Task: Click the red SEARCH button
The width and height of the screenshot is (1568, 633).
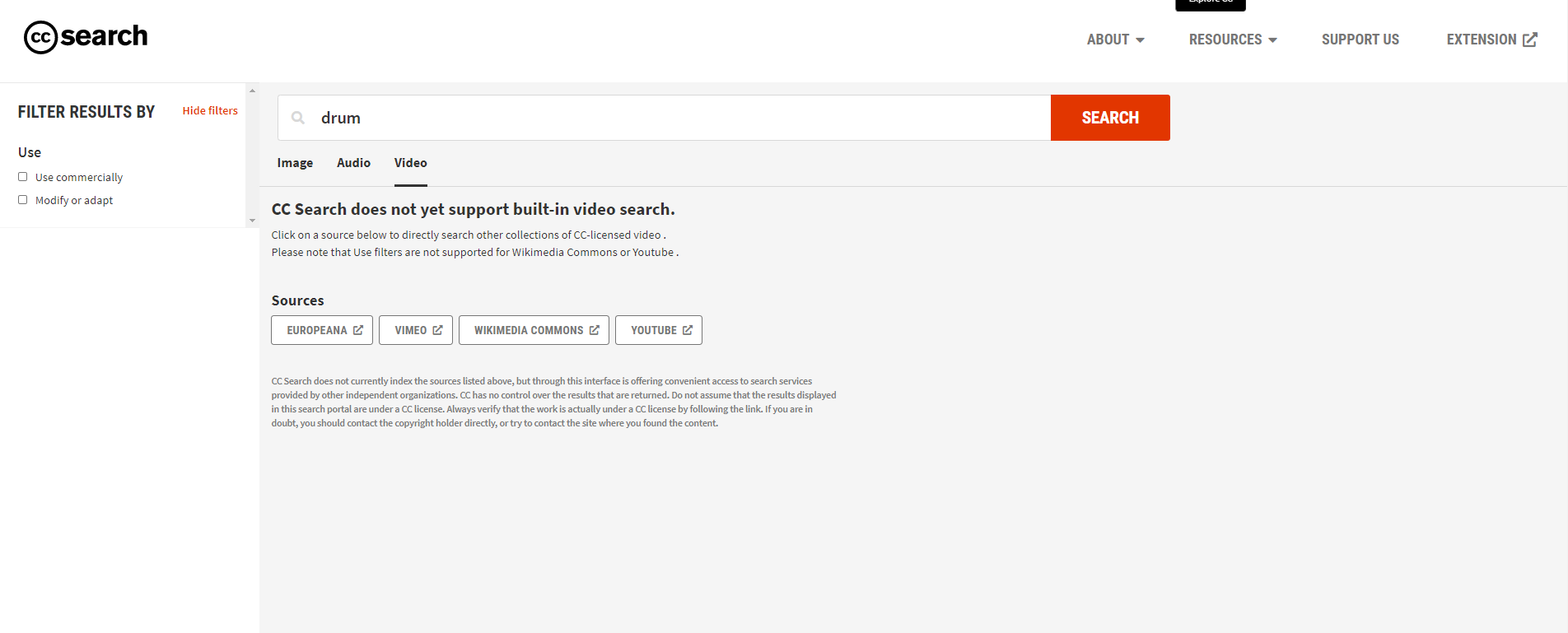Action: pyautogui.click(x=1110, y=118)
